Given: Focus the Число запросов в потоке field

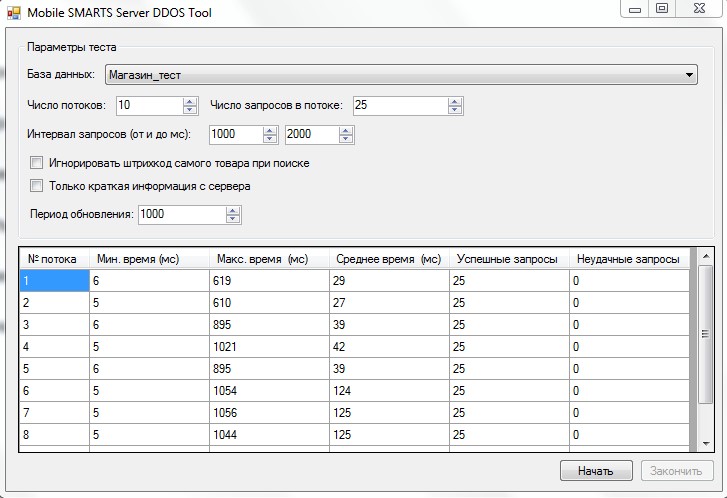Looking at the screenshot, I should (x=400, y=106).
